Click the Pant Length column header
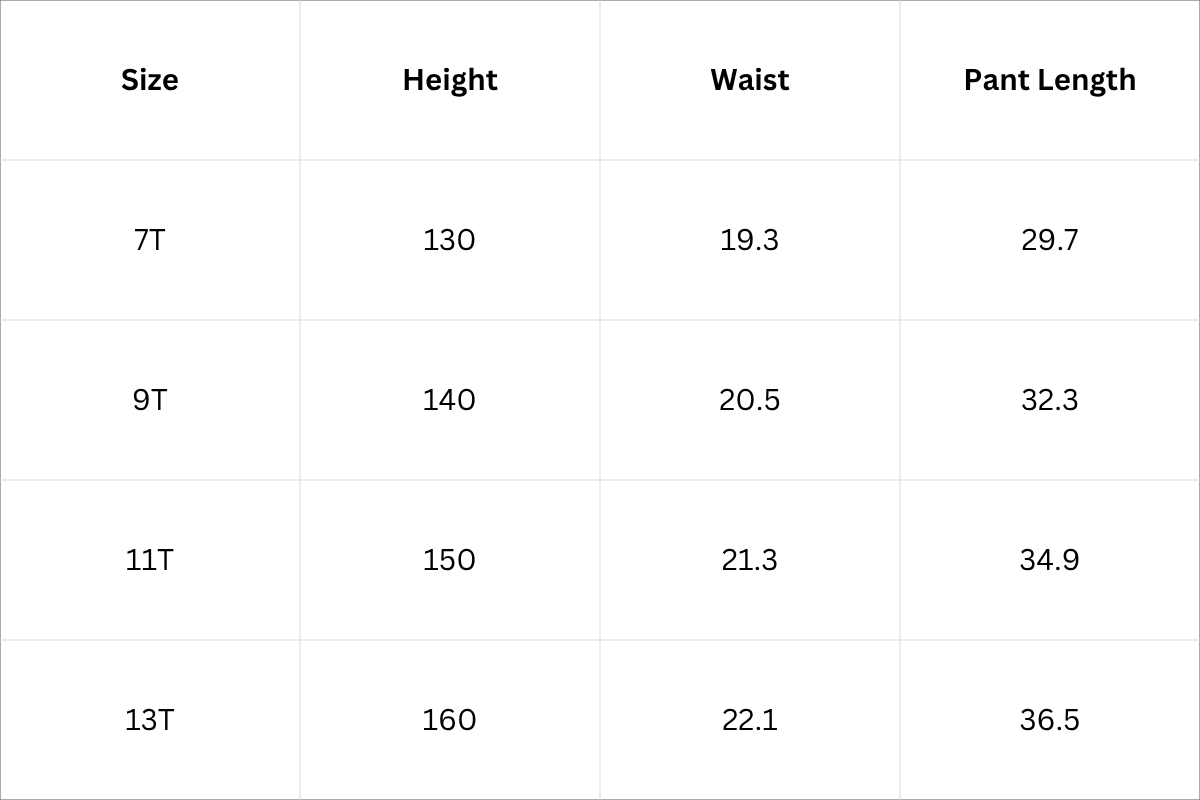1200x800 pixels. click(1049, 80)
